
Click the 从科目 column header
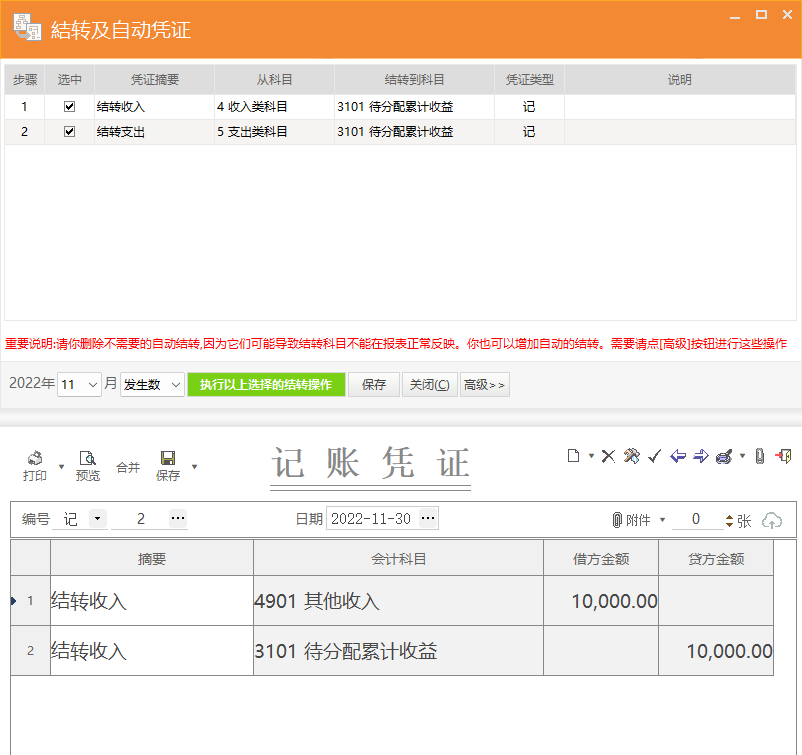[274, 79]
